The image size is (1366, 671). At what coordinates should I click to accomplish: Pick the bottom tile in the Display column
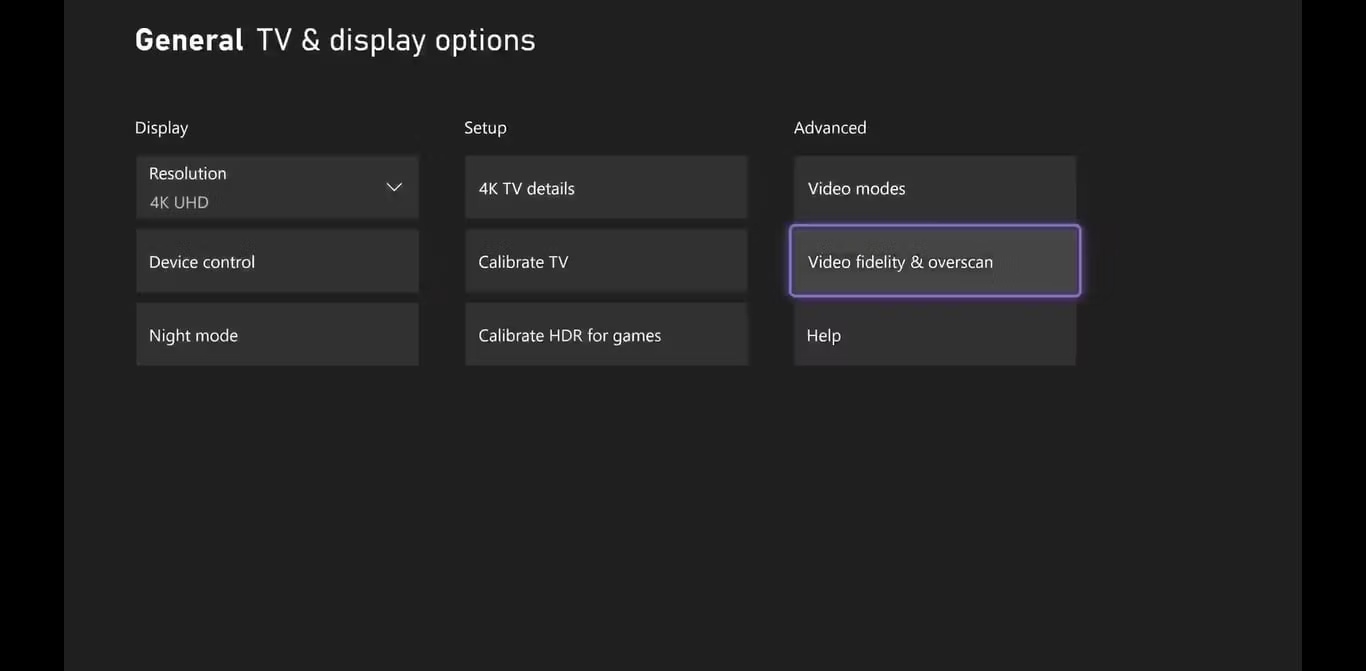pos(277,335)
